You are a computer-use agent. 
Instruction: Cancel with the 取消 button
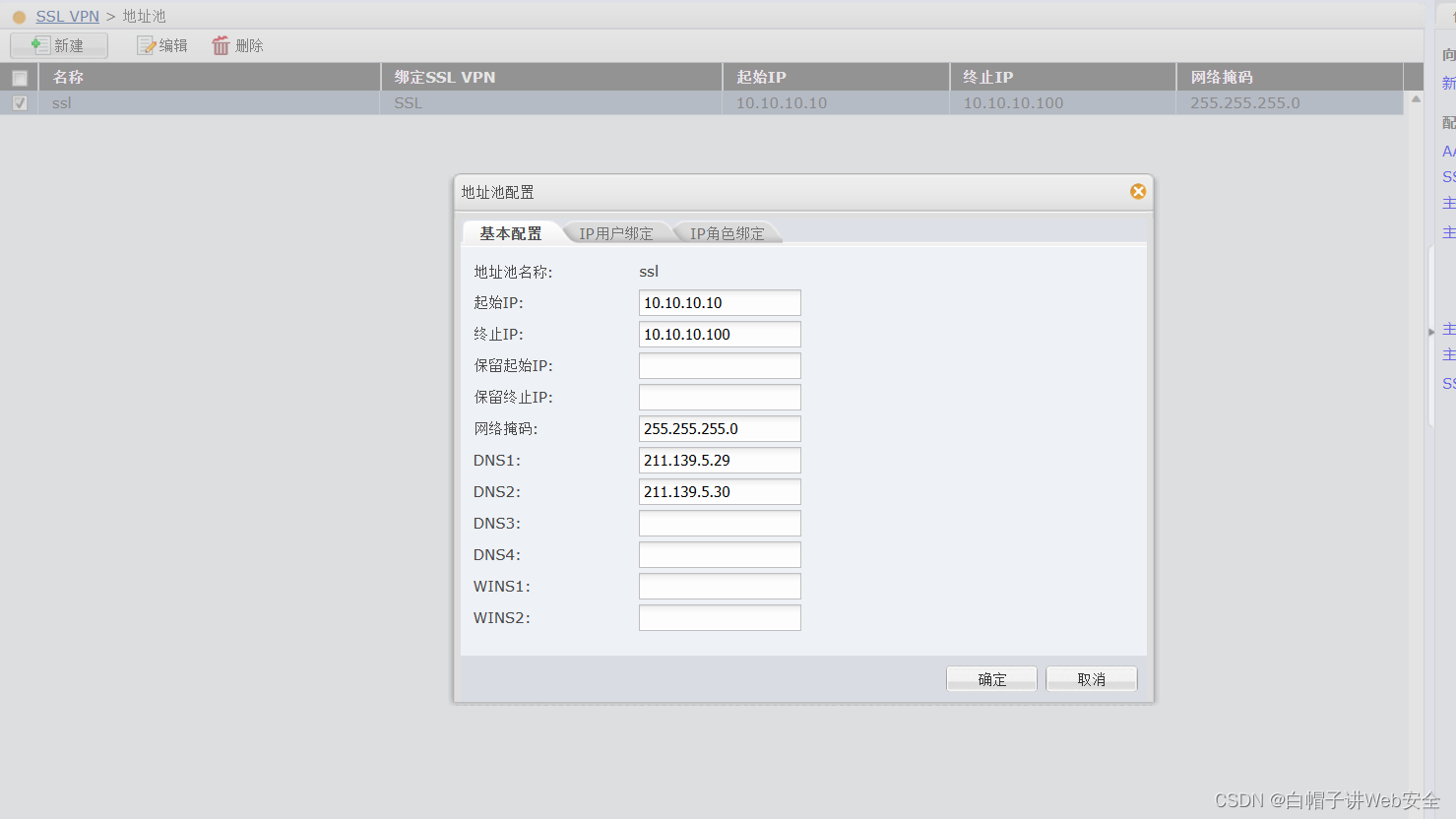pos(1091,679)
